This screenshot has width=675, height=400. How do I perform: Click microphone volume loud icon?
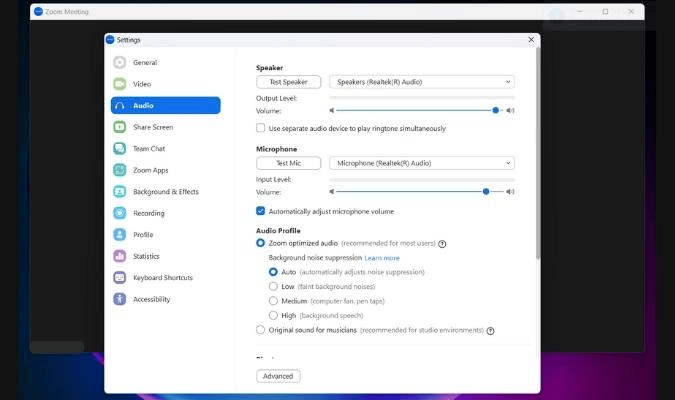[510, 192]
